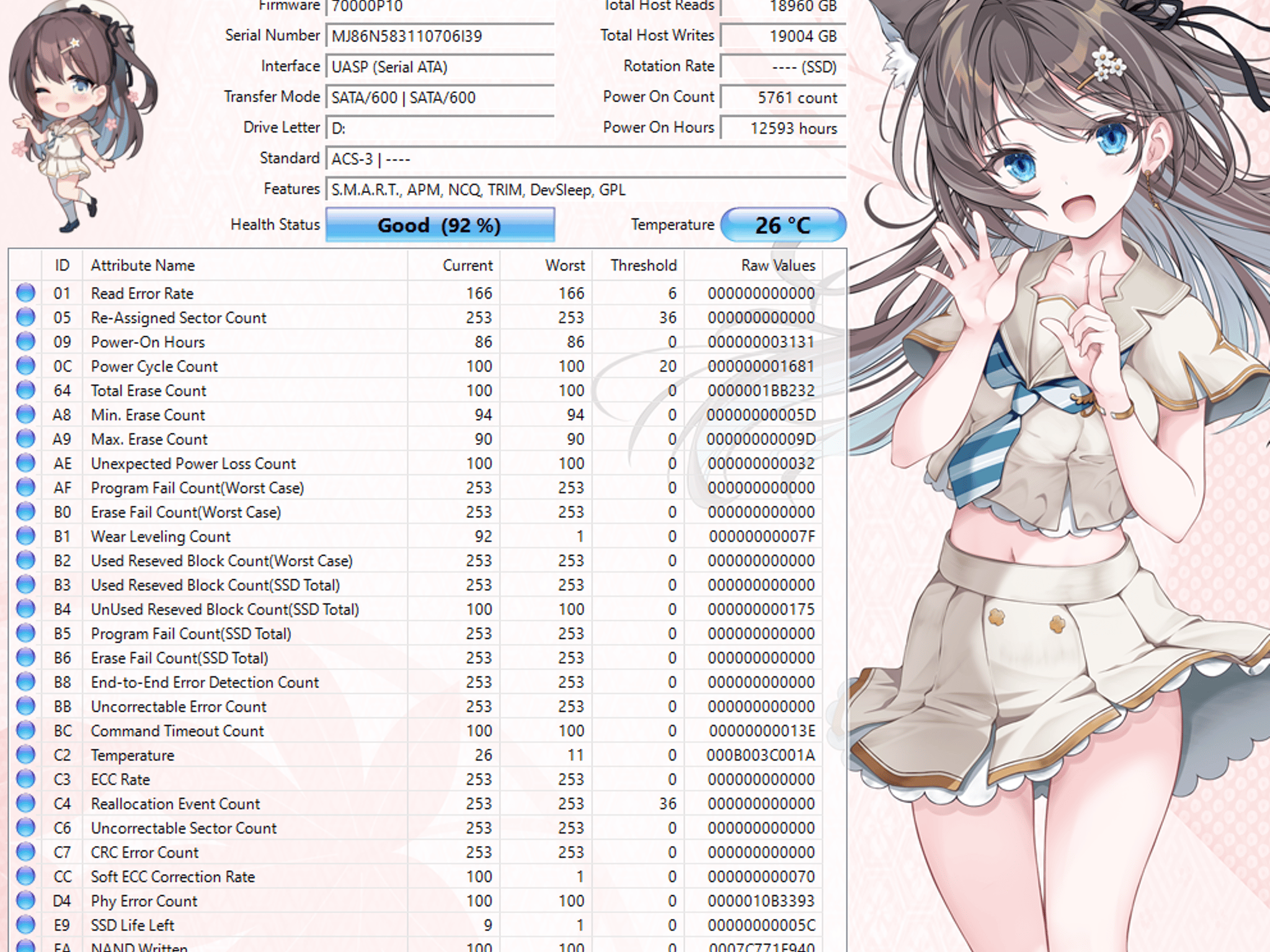This screenshot has width=1270, height=952.
Task: Select the Total Erase Count attribute name
Action: tap(148, 390)
